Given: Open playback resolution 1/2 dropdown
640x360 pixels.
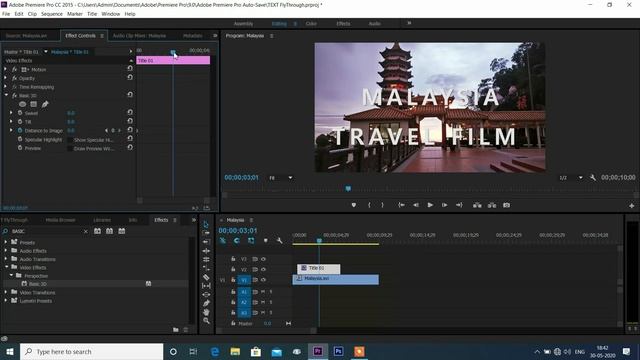Looking at the screenshot, I should pyautogui.click(x=571, y=178).
